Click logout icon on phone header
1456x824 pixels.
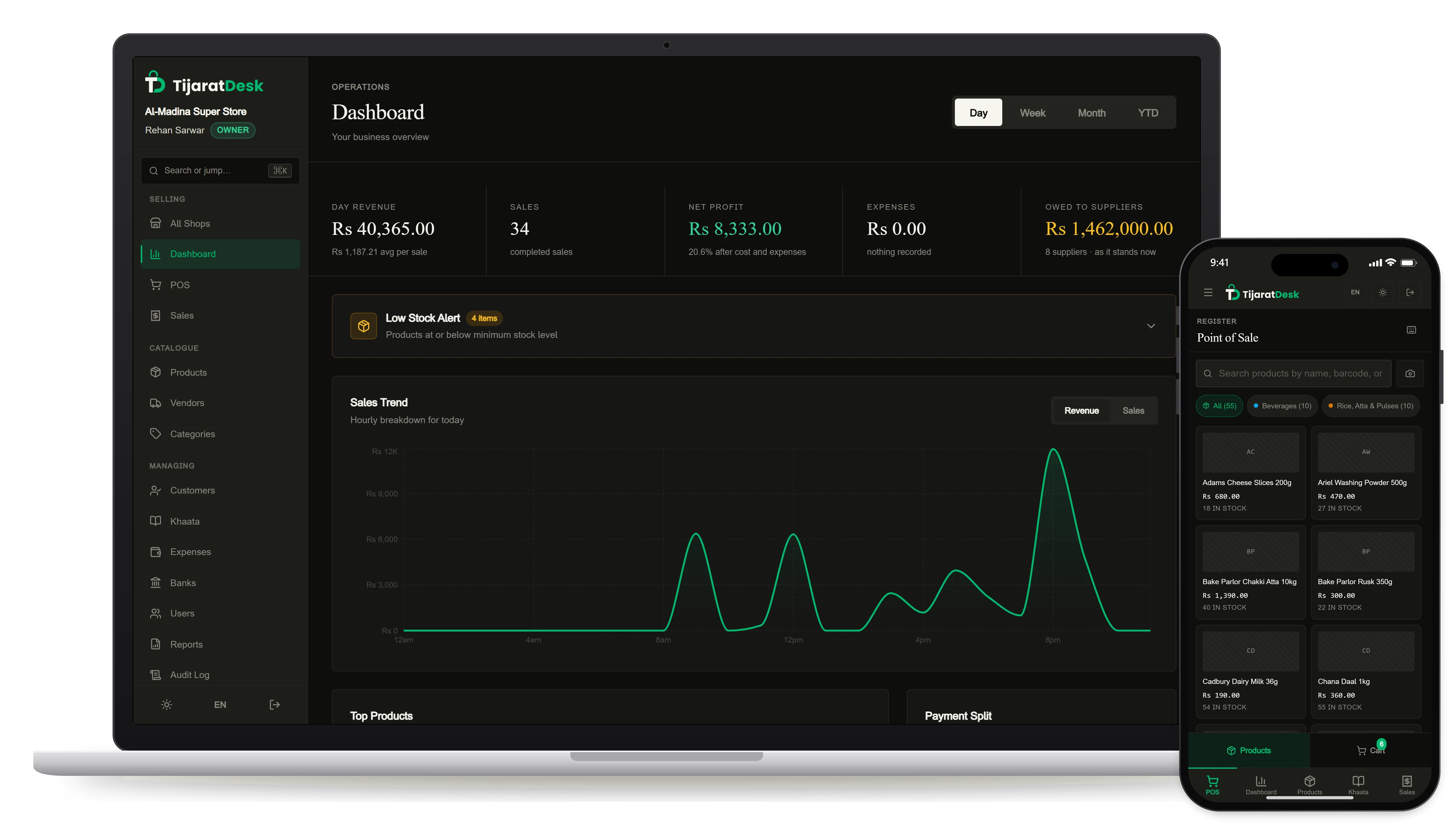(1410, 293)
